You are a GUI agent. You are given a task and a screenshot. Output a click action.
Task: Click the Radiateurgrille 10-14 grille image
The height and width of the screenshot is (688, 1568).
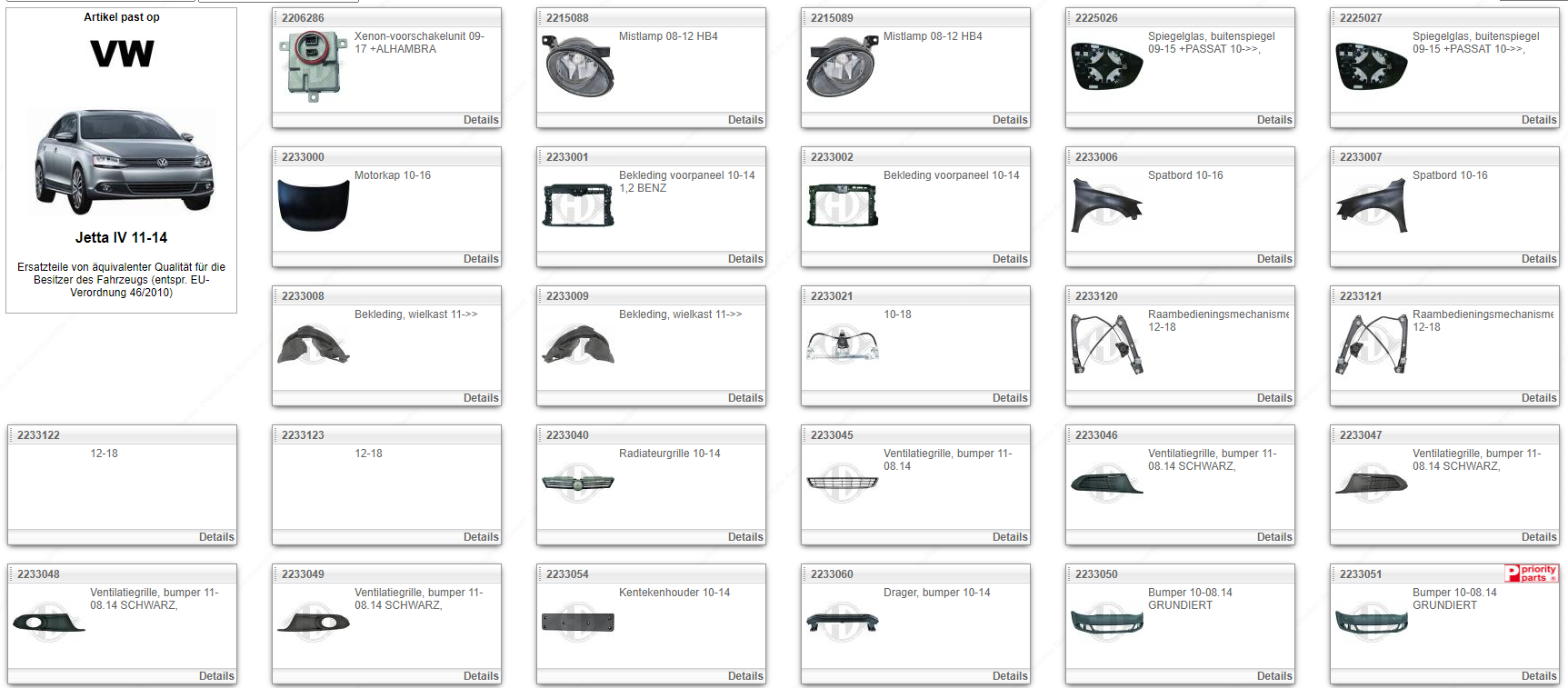click(577, 483)
